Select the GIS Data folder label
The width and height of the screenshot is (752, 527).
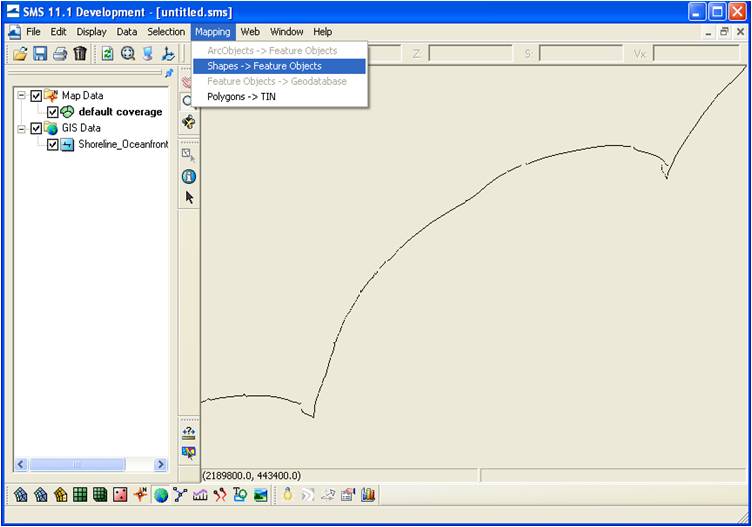pyautogui.click(x=81, y=128)
